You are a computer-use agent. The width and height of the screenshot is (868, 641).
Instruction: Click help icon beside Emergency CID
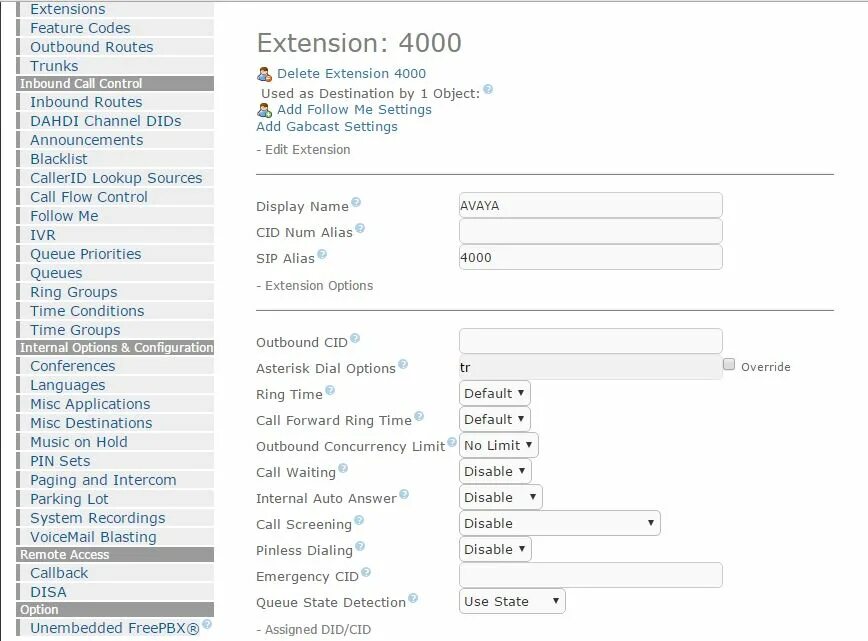coord(366,572)
